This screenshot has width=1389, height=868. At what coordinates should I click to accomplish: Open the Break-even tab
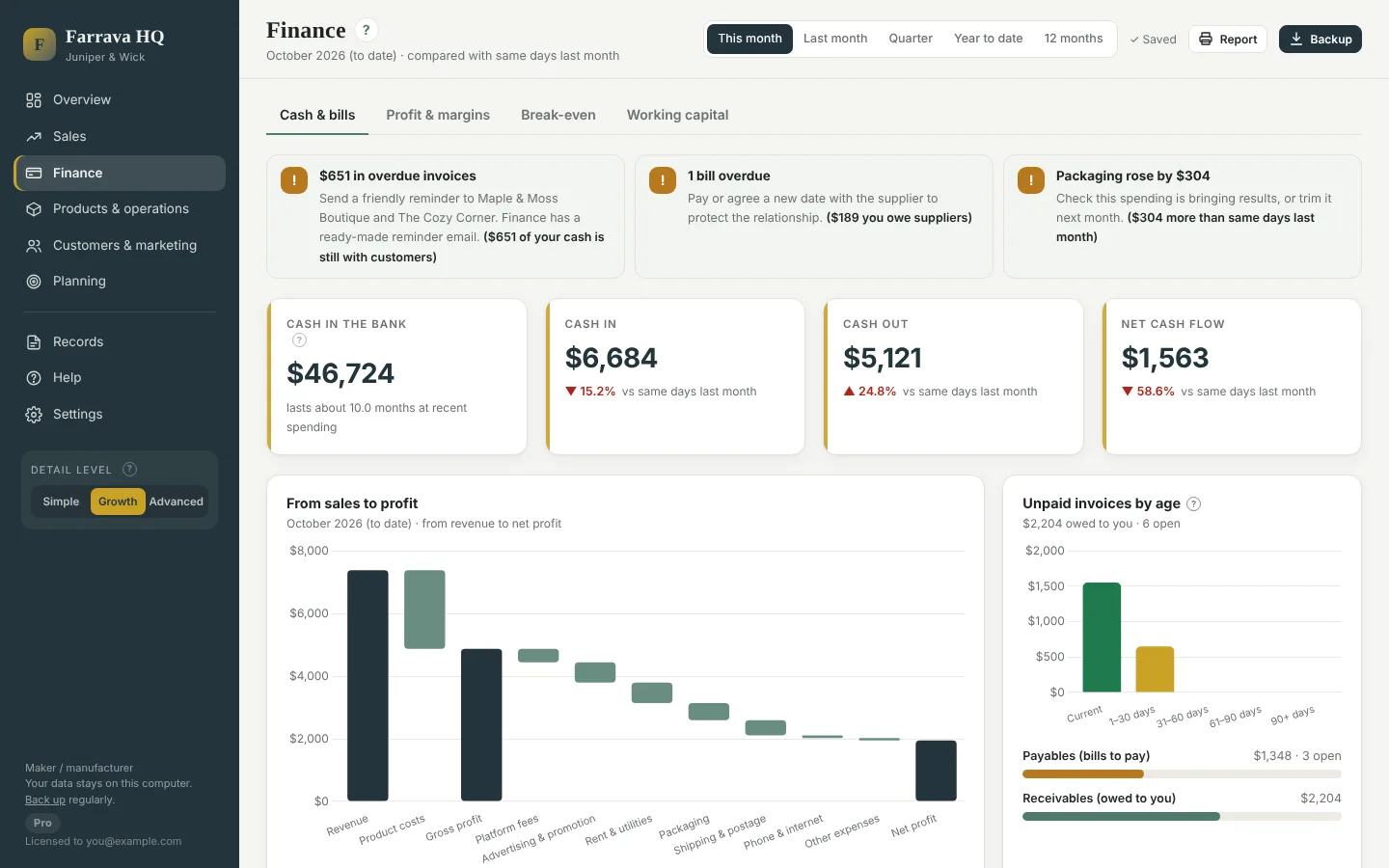coord(558,115)
